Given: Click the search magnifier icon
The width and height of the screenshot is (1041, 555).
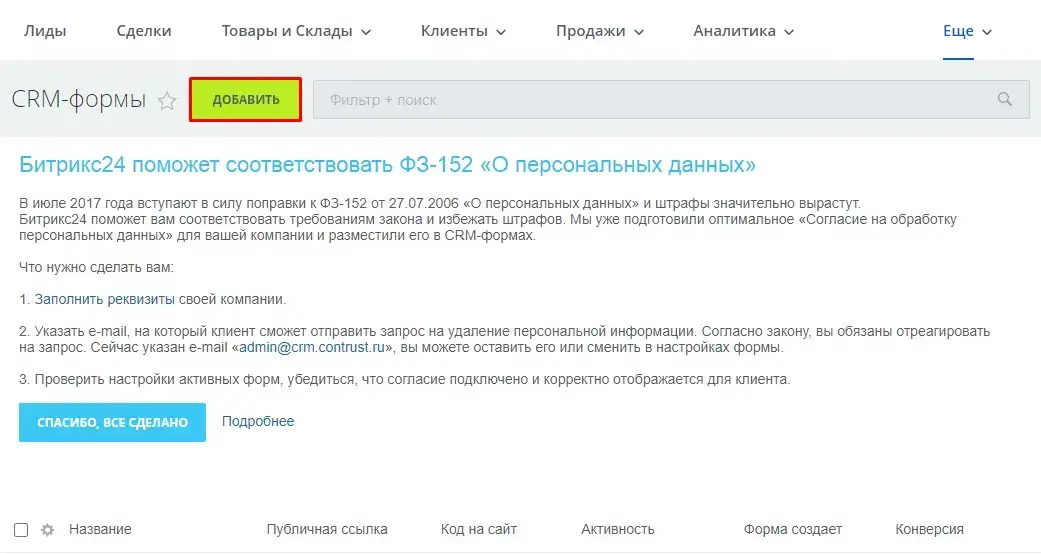Looking at the screenshot, I should pyautogui.click(x=1004, y=100).
